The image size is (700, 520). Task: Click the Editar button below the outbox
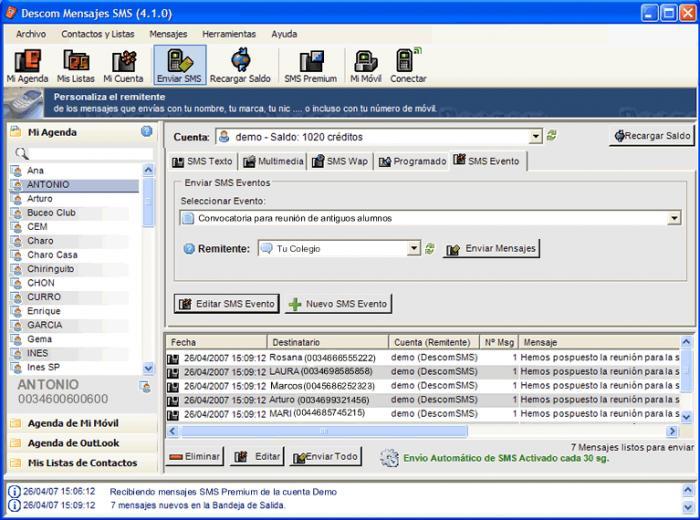pyautogui.click(x=257, y=457)
